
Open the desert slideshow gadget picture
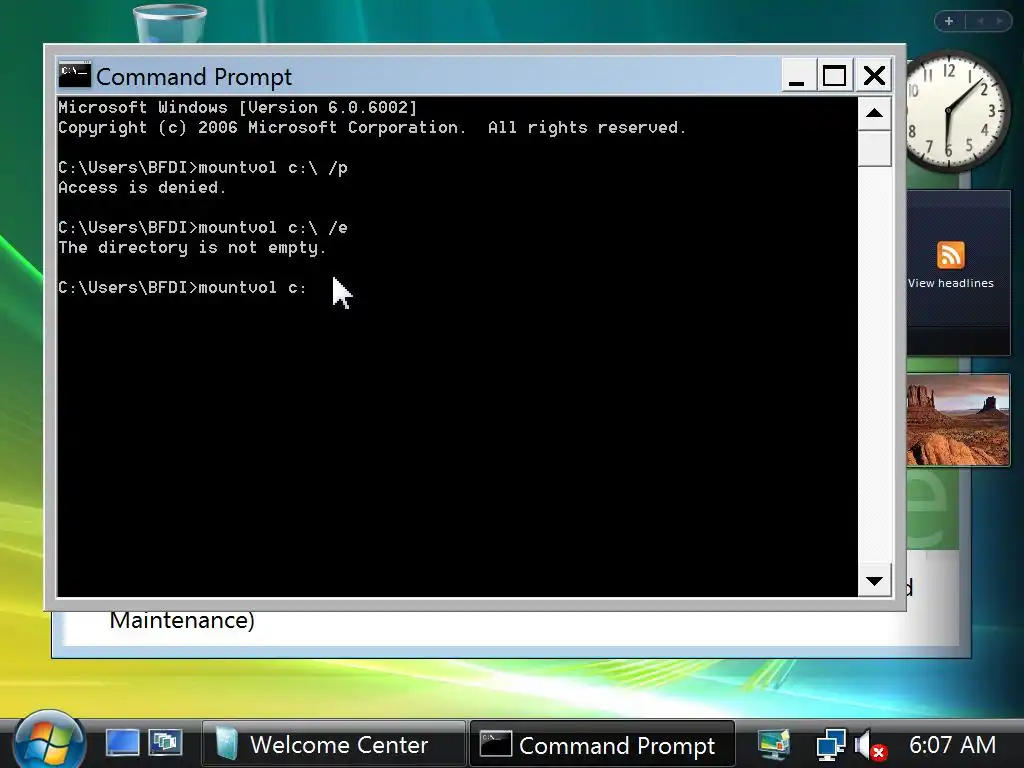click(958, 420)
